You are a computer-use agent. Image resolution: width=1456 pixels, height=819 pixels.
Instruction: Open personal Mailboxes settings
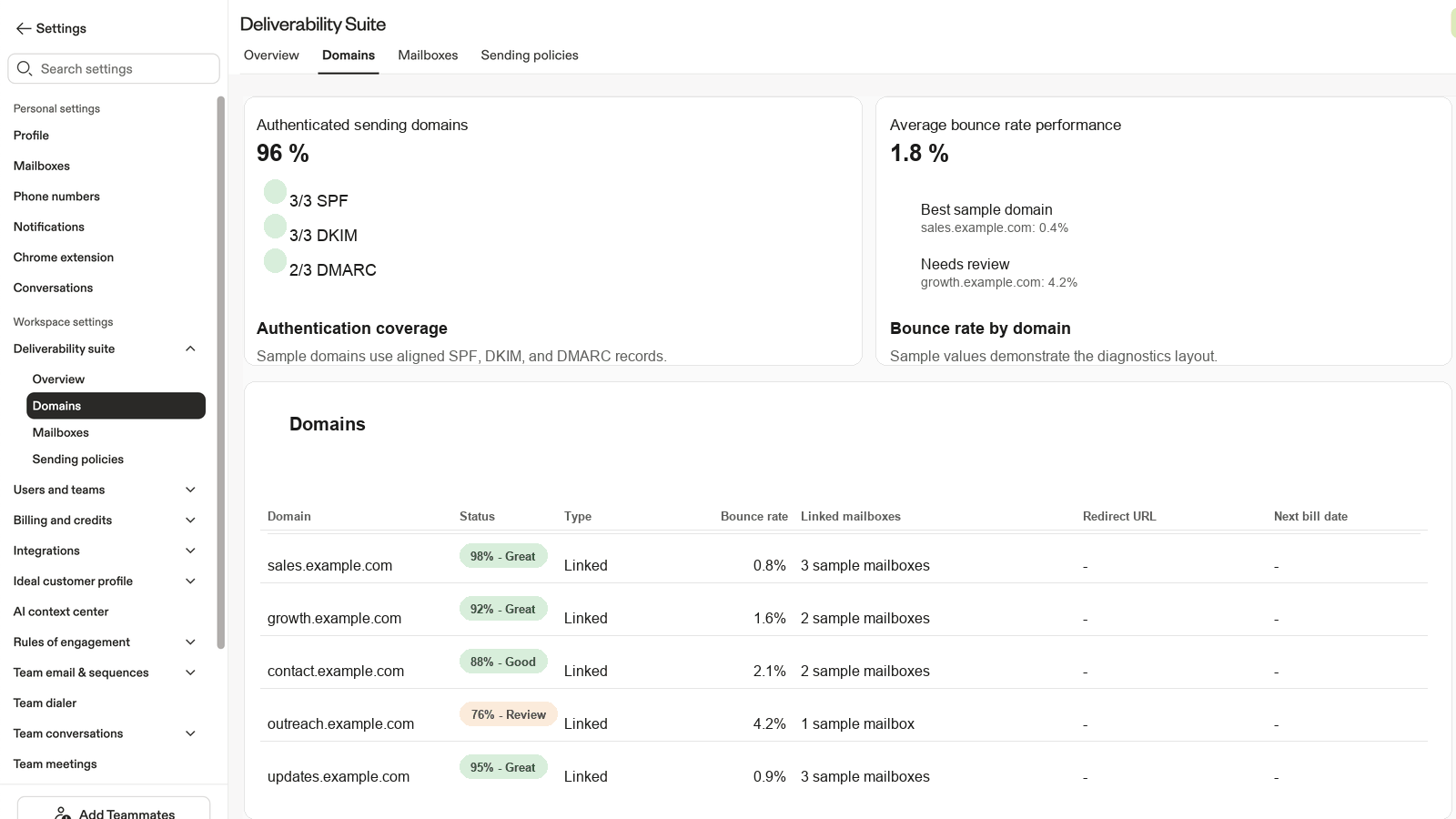pos(42,166)
